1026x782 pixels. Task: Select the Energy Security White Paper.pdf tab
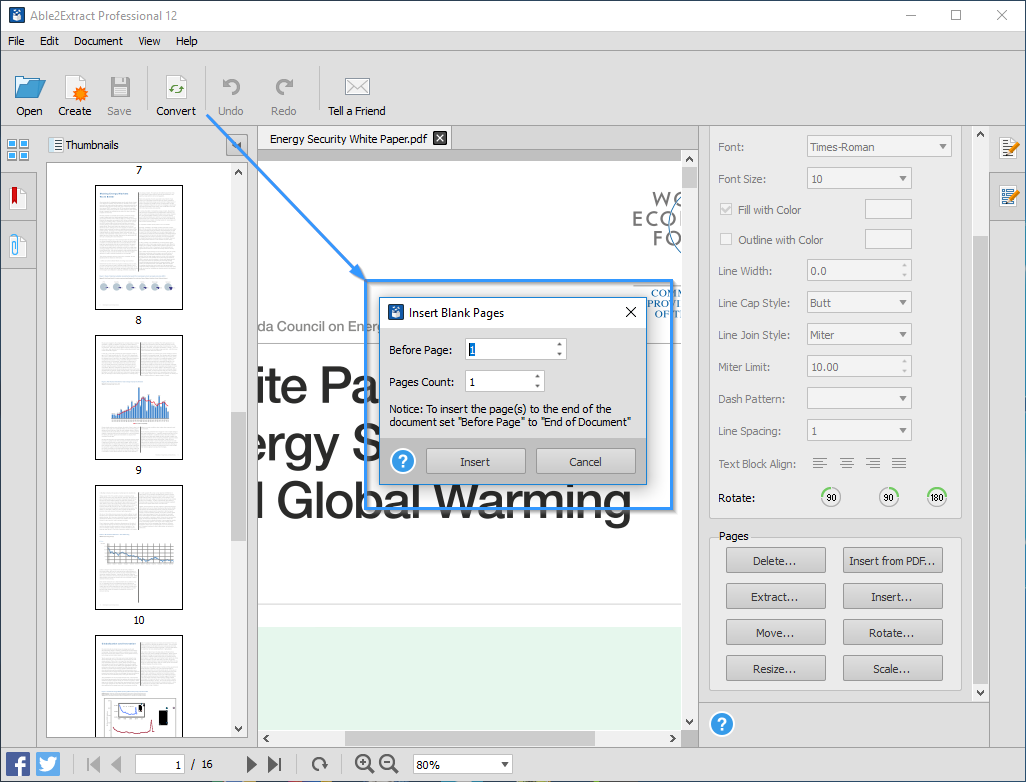click(348, 139)
